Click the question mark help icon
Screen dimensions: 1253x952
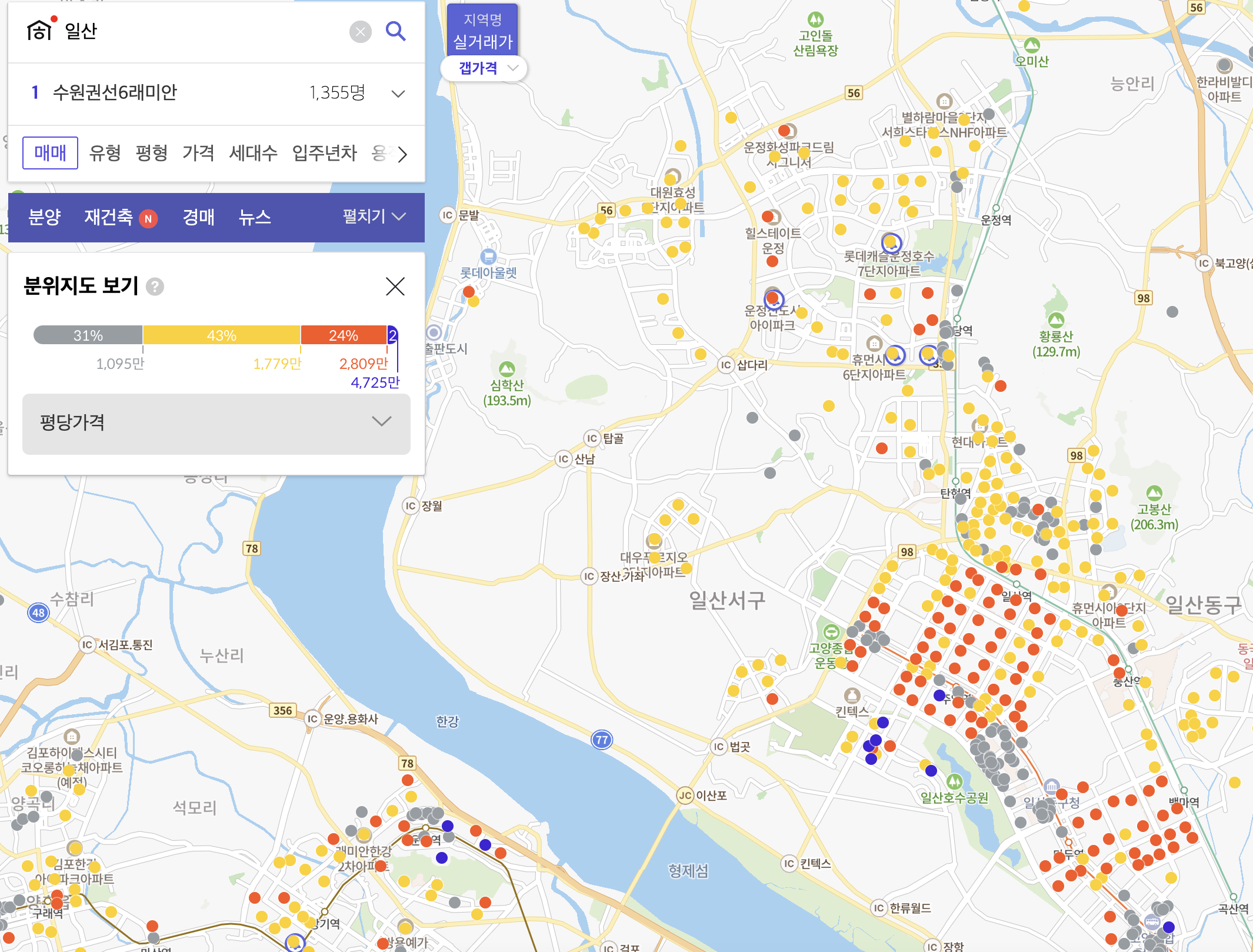155,287
